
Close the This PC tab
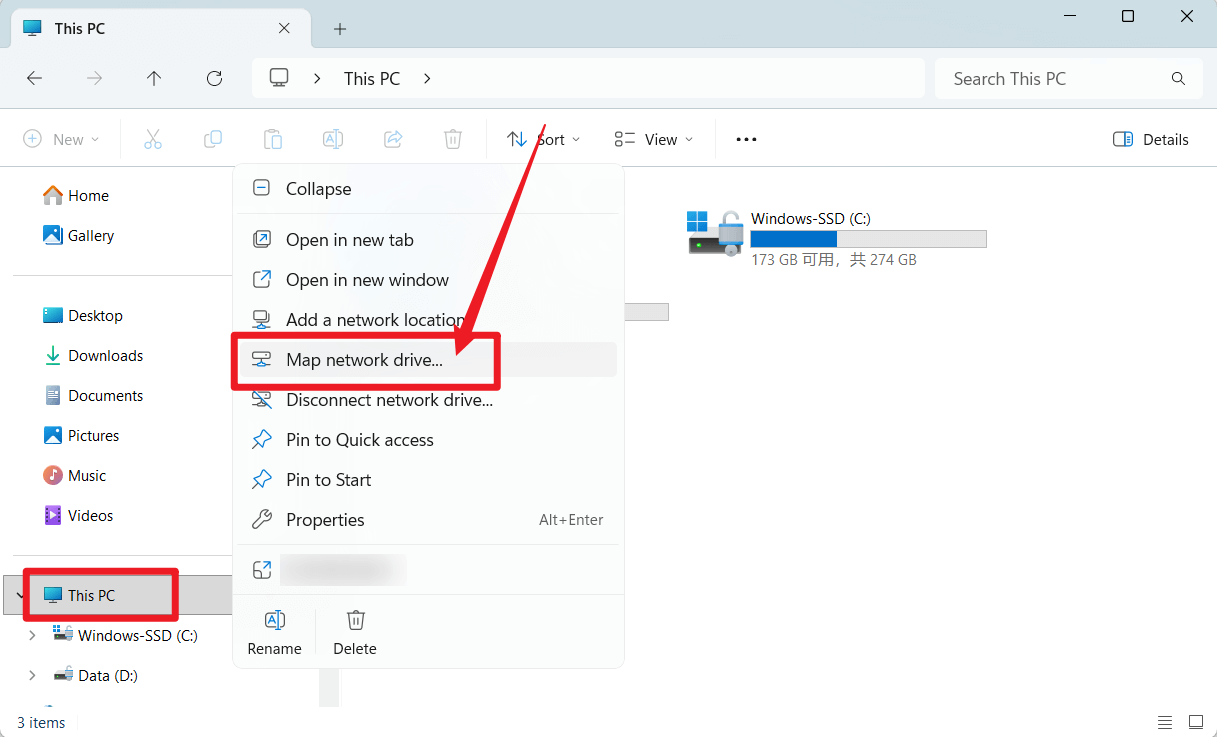284,28
